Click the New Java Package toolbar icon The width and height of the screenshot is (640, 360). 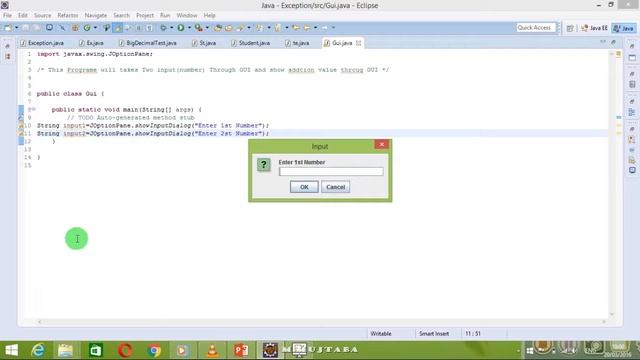(75, 28)
